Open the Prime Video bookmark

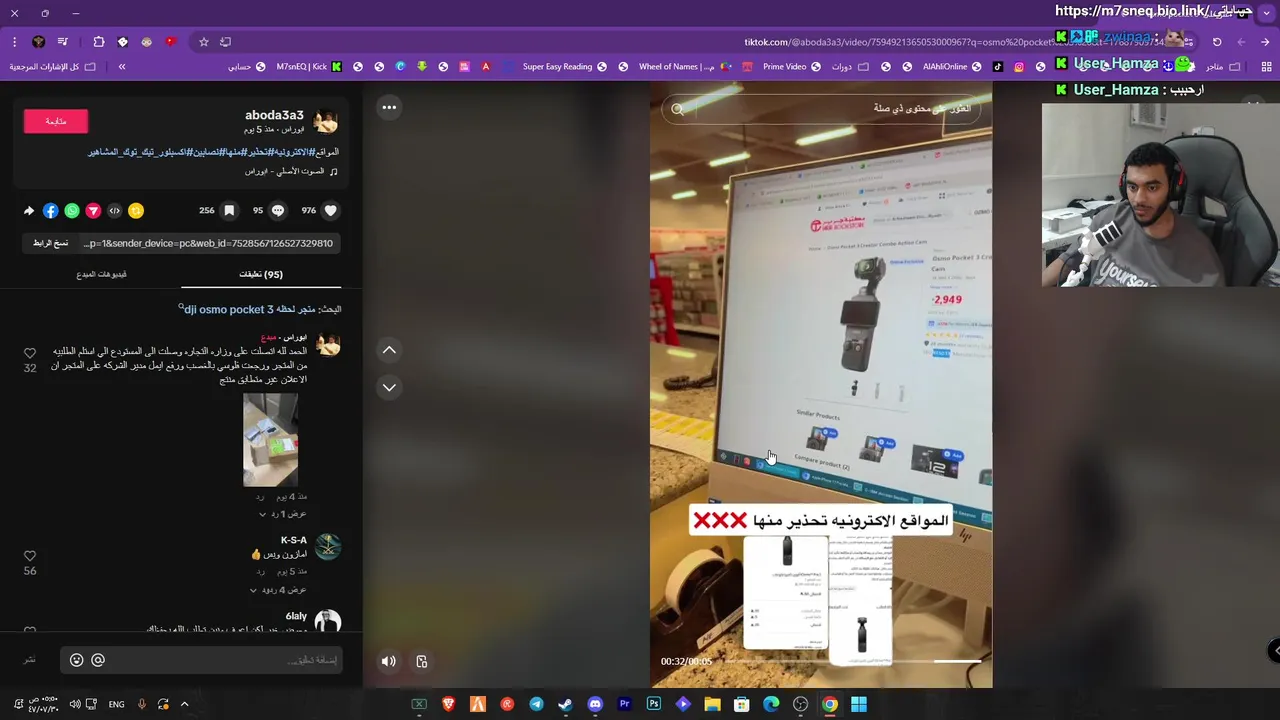(791, 67)
